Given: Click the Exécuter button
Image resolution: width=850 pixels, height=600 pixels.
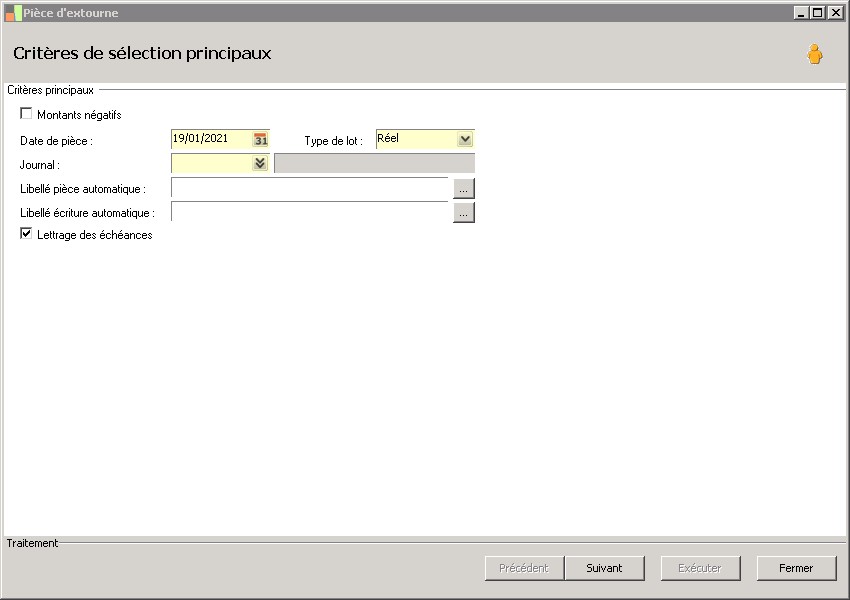Looking at the screenshot, I should 700,568.
